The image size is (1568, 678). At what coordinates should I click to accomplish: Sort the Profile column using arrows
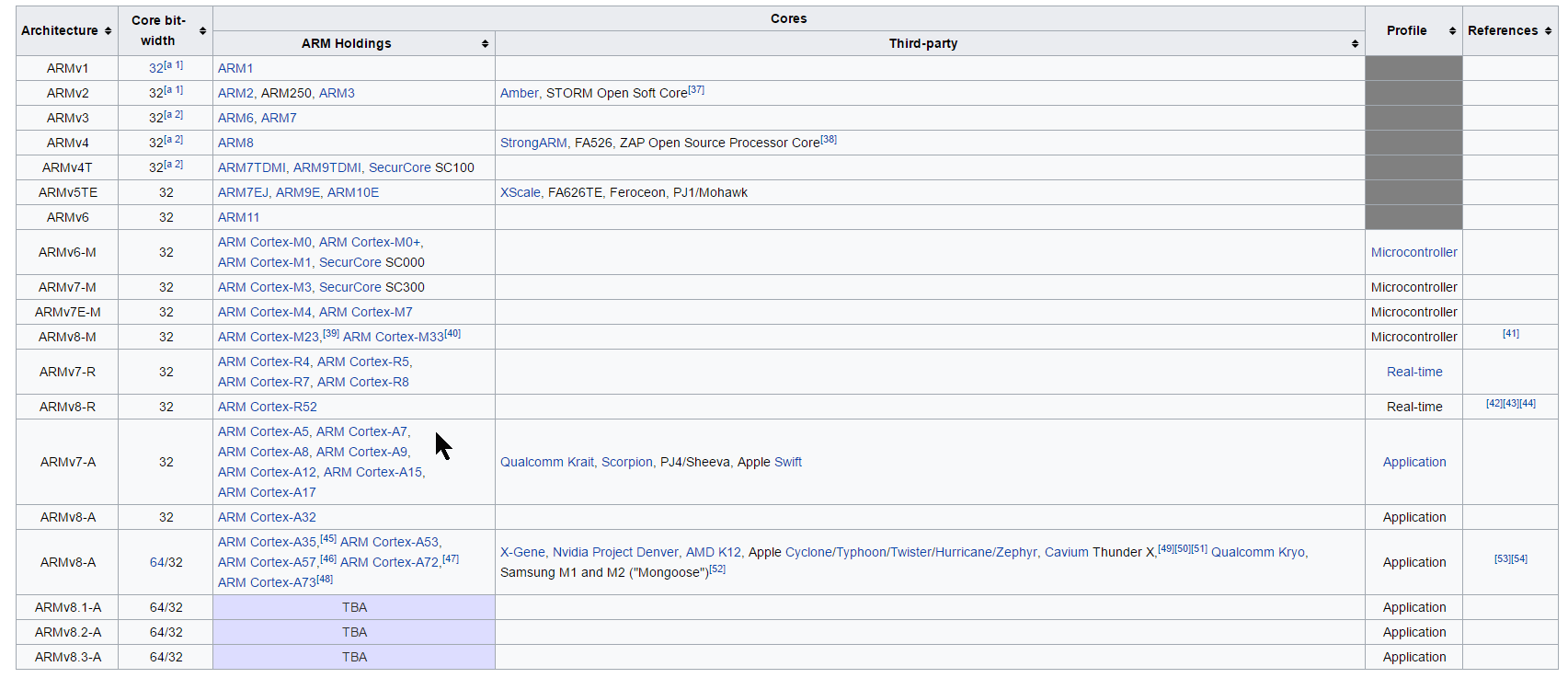[x=1452, y=31]
